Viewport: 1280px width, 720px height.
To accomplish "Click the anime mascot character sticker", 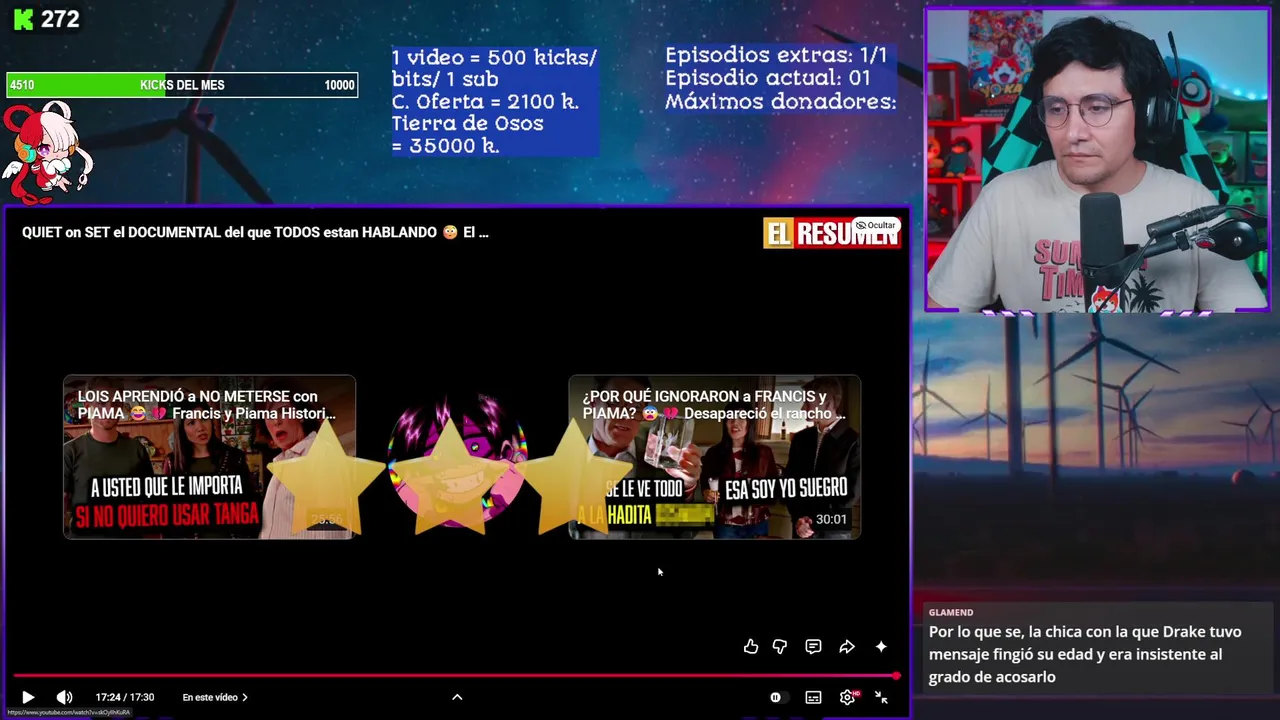I will click(x=47, y=153).
